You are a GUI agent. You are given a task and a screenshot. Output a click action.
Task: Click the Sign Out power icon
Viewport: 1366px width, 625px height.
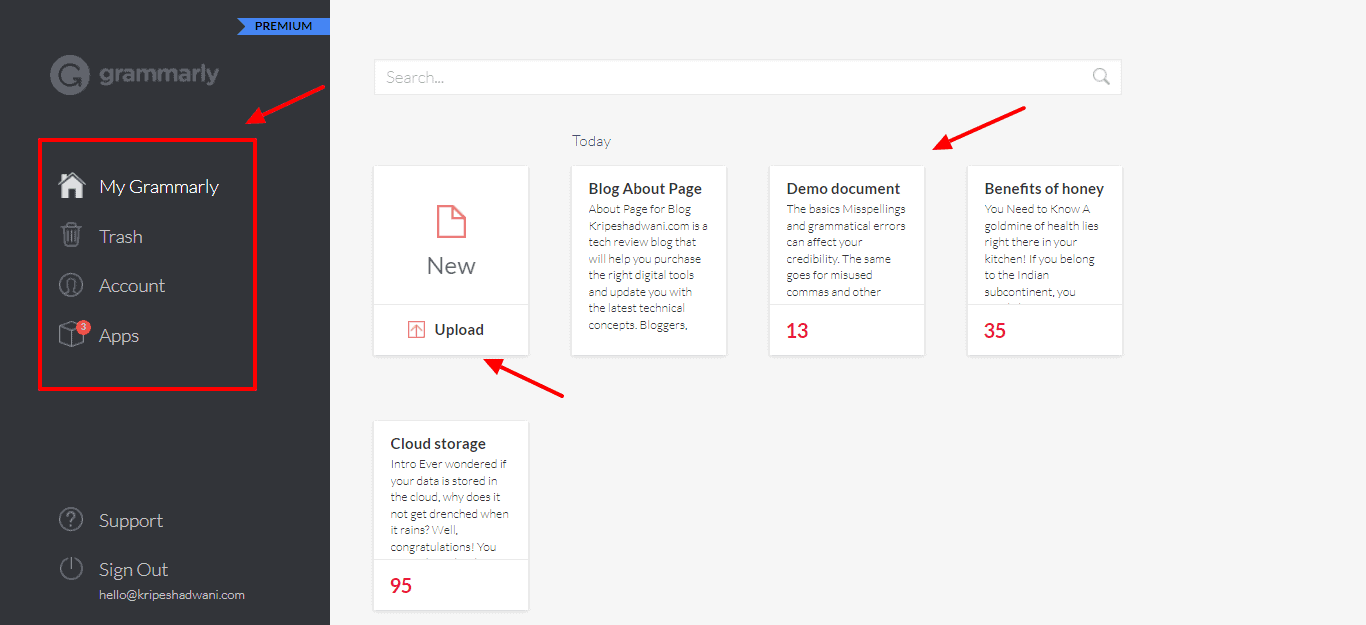point(71,569)
